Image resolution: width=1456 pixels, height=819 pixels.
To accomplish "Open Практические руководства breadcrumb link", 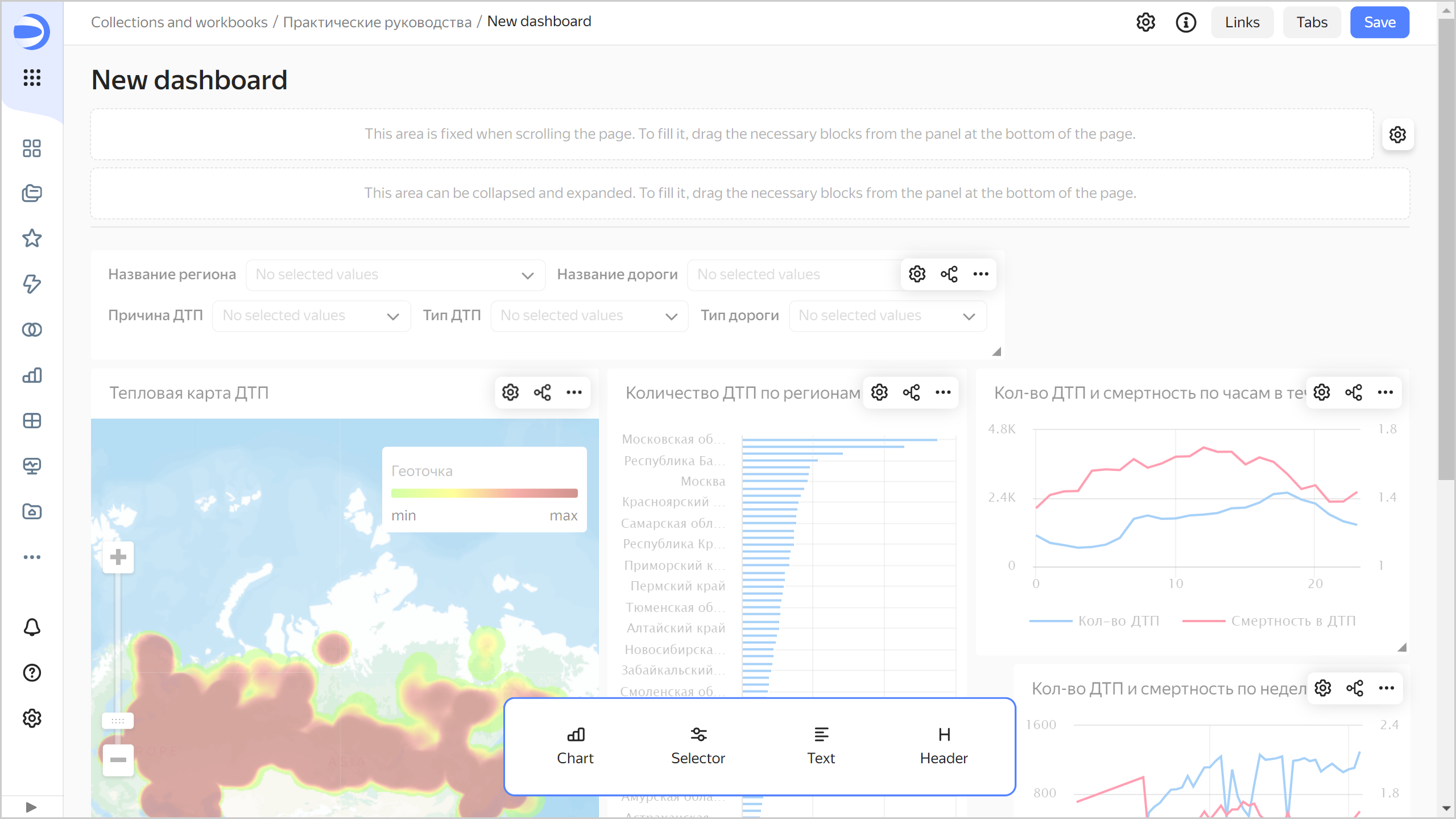I will pyautogui.click(x=377, y=22).
